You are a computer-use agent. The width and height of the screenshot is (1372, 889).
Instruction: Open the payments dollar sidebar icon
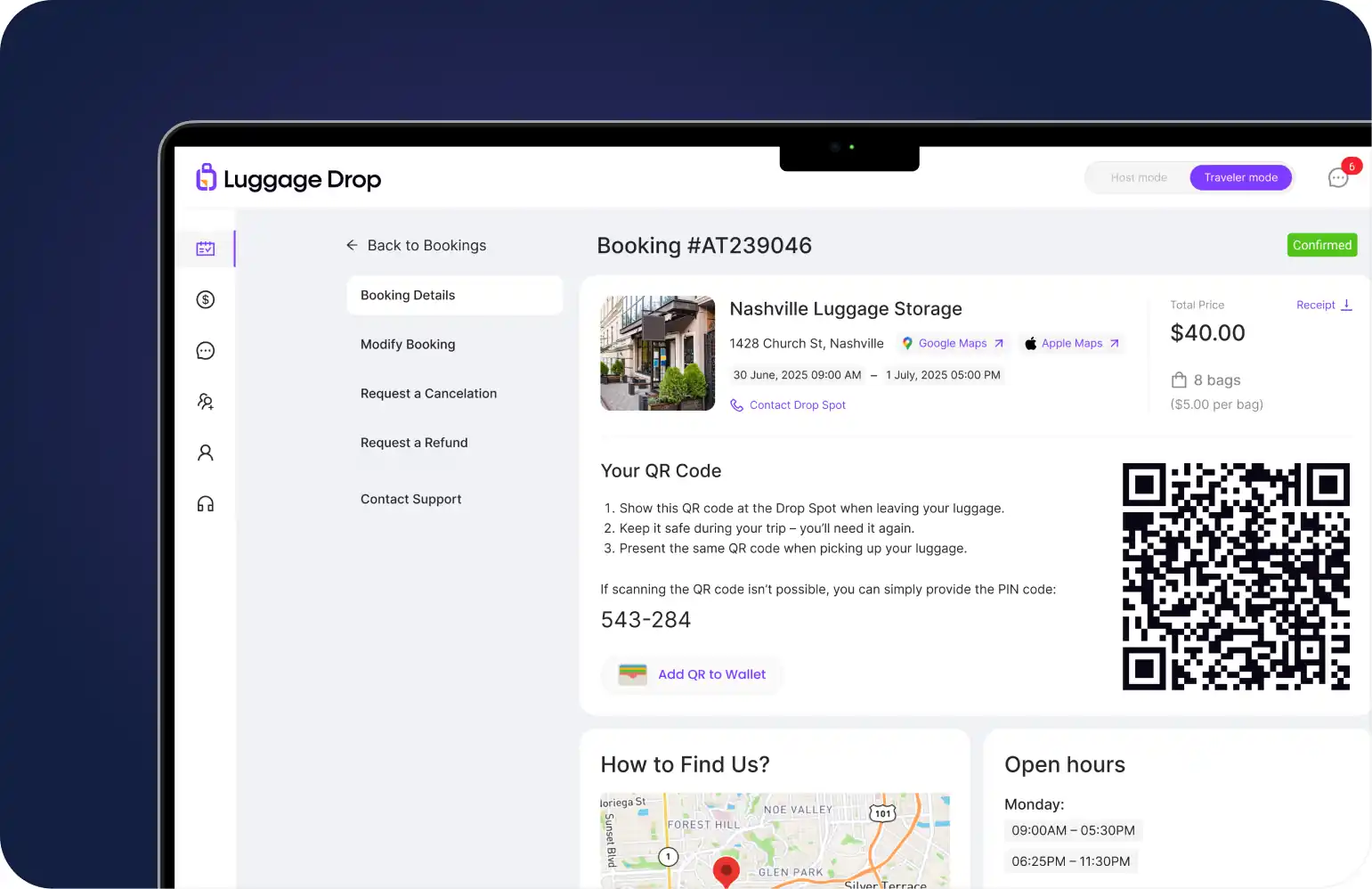(206, 299)
